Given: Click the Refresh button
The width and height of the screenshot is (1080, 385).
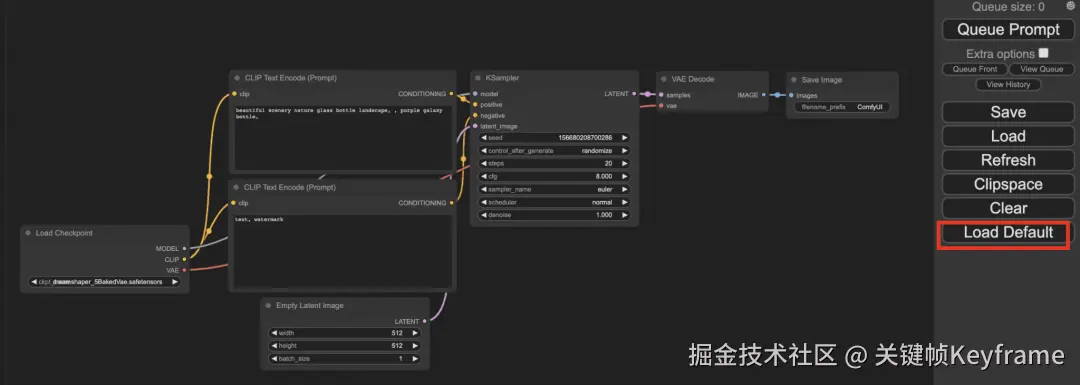Looking at the screenshot, I should (1008, 160).
